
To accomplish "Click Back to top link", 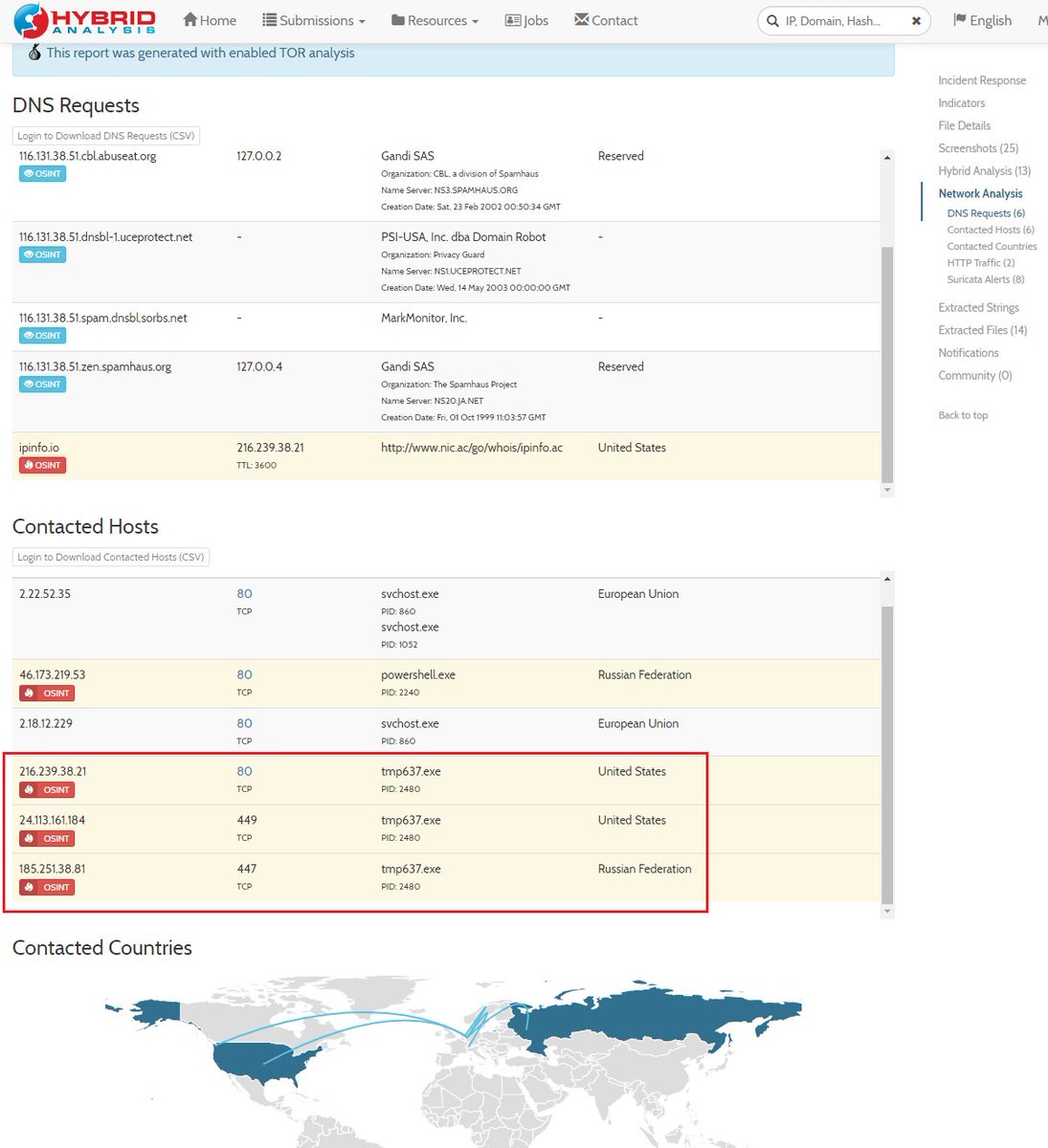I will (x=963, y=415).
